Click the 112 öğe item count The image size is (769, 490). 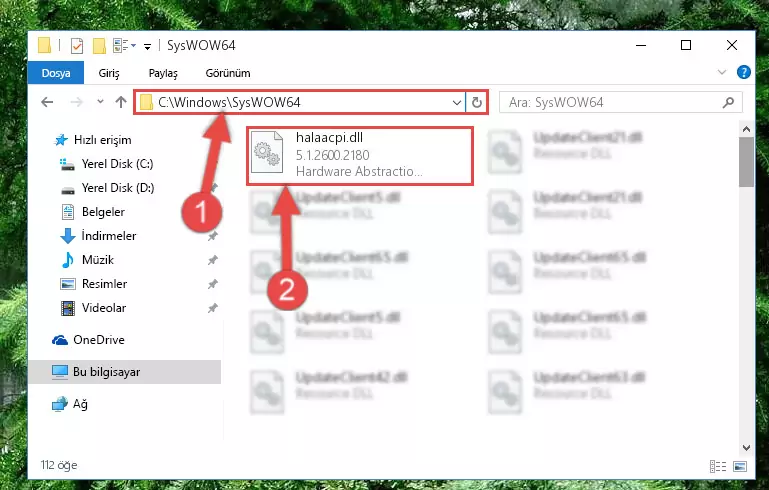coord(59,465)
